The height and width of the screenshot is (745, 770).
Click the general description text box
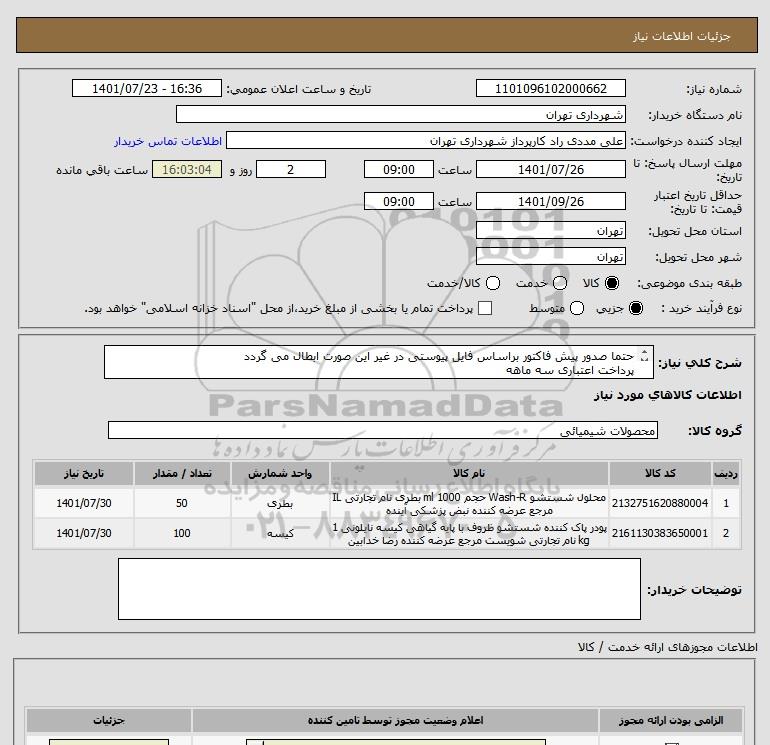(379, 362)
